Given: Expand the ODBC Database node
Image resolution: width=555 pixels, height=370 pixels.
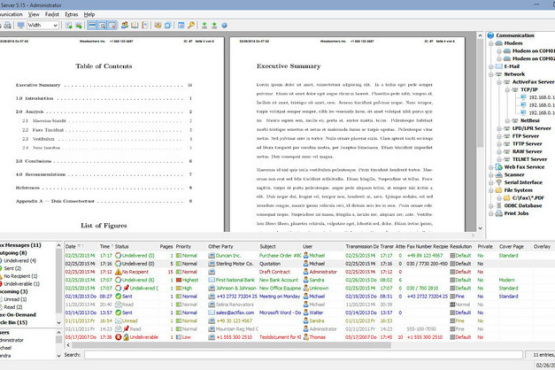Looking at the screenshot, I should click(x=491, y=206).
